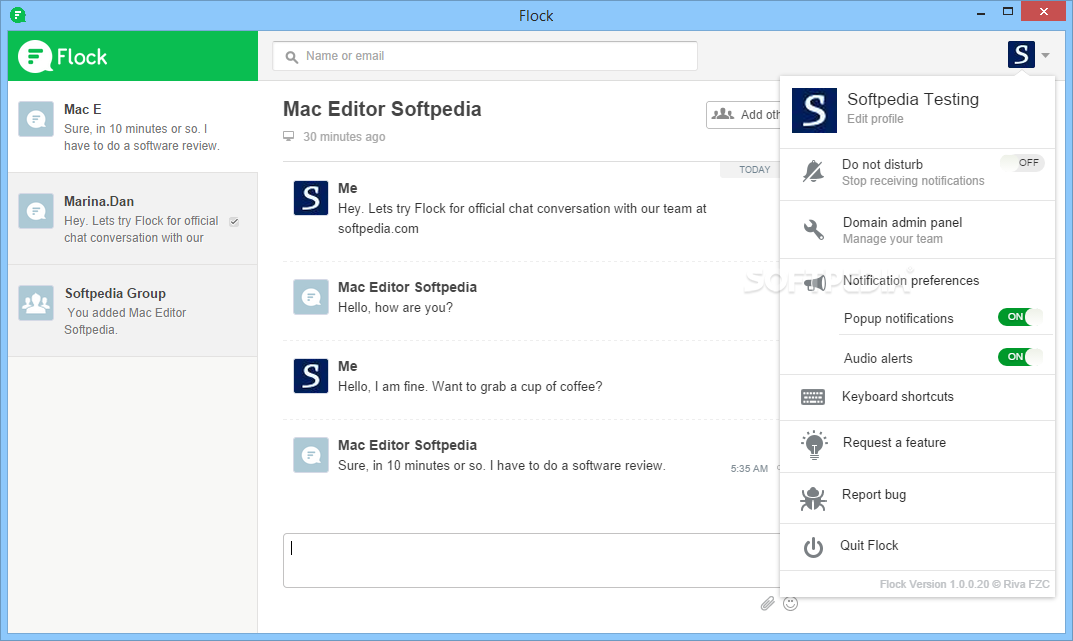Click the Flock app icon in title bar
The image size is (1073, 641).
coord(18,14)
